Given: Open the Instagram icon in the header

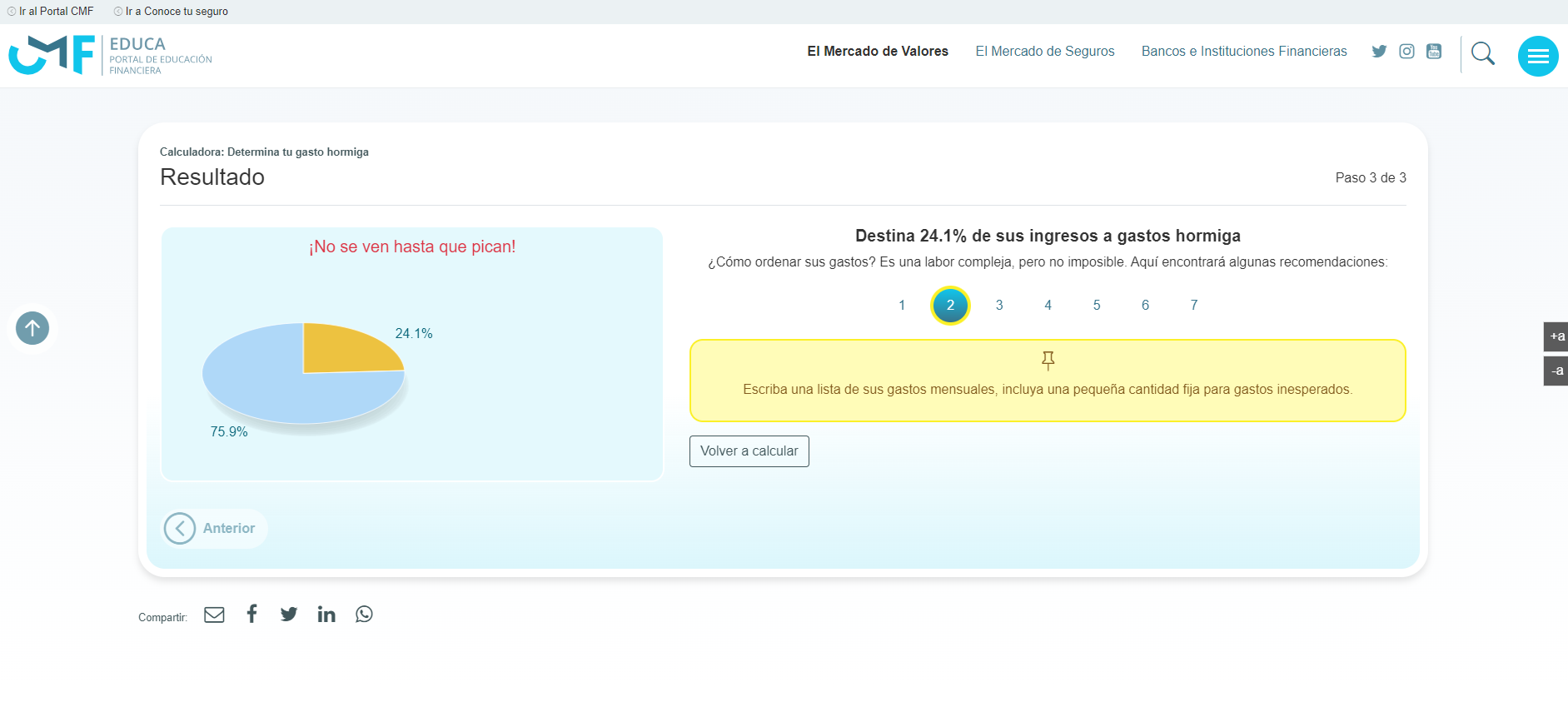Looking at the screenshot, I should (1406, 52).
